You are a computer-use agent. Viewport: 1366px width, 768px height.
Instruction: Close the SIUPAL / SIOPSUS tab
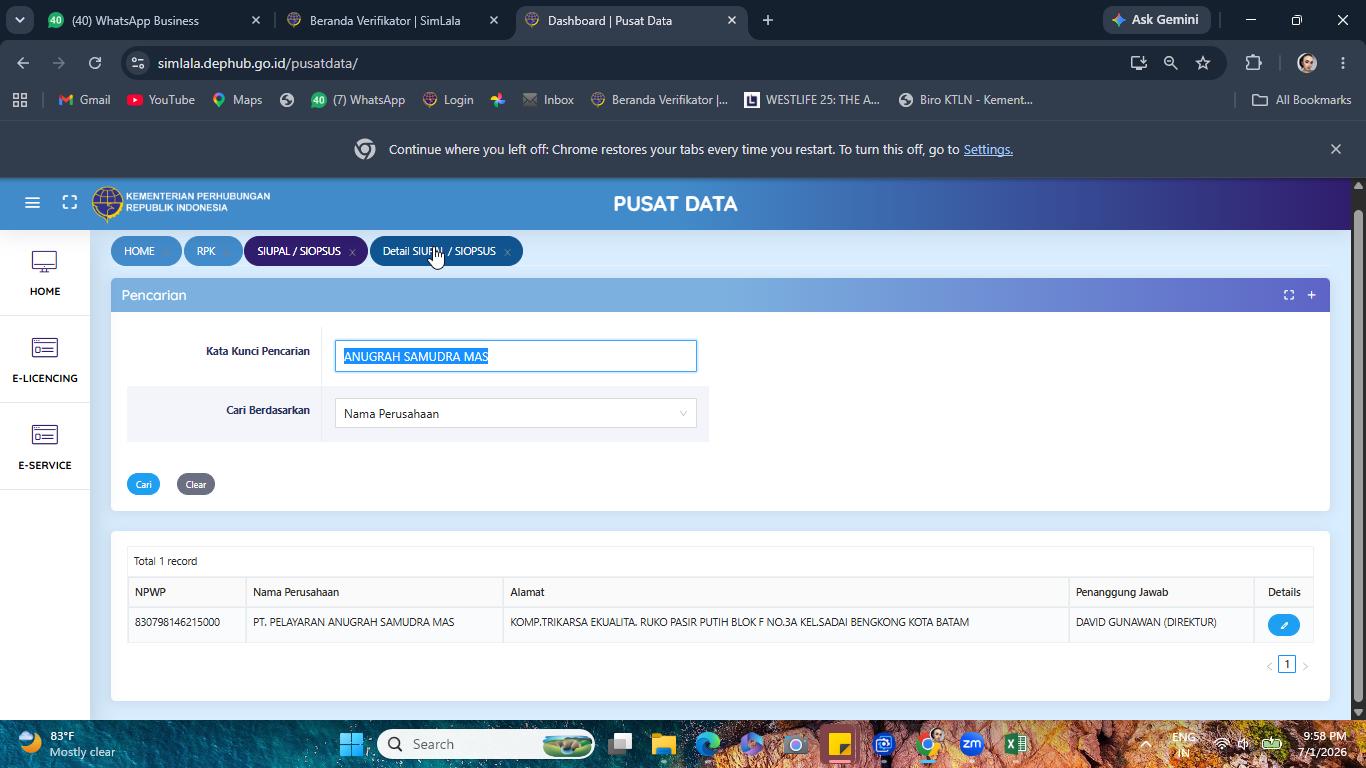coord(352,252)
